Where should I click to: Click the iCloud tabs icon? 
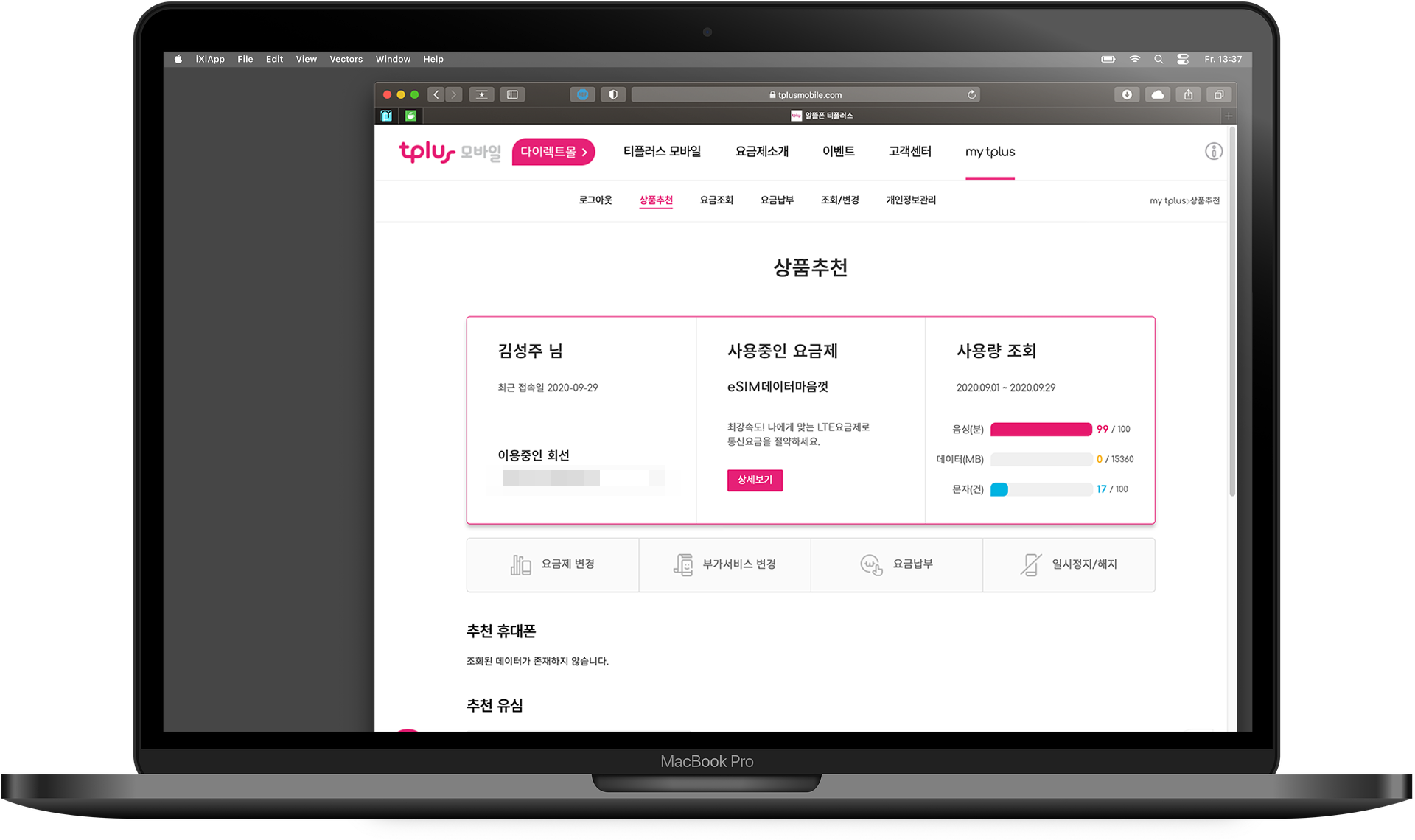(1158, 94)
